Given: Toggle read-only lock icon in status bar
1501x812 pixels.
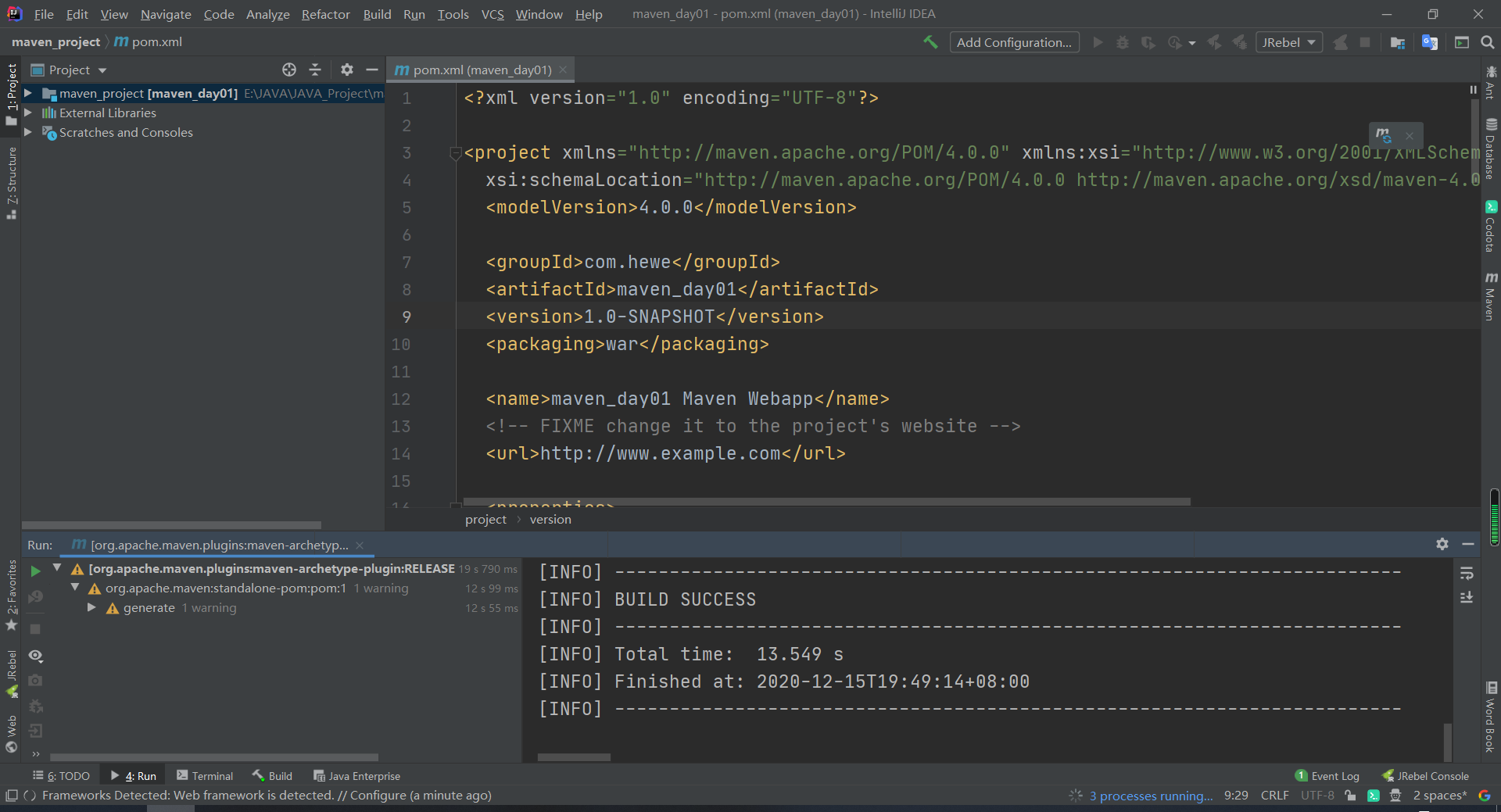Looking at the screenshot, I should pyautogui.click(x=1350, y=796).
